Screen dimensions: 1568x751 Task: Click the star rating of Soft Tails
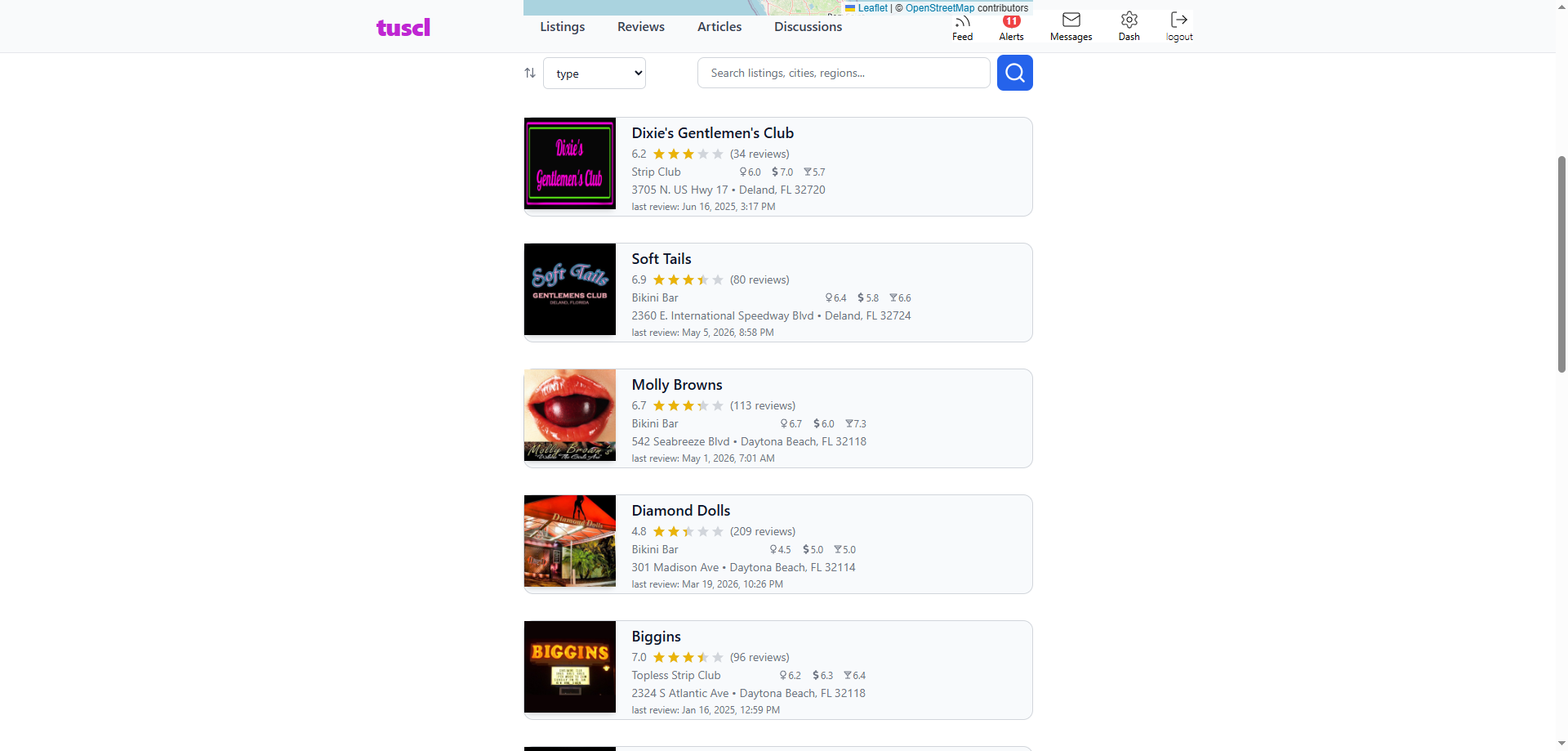pos(688,279)
